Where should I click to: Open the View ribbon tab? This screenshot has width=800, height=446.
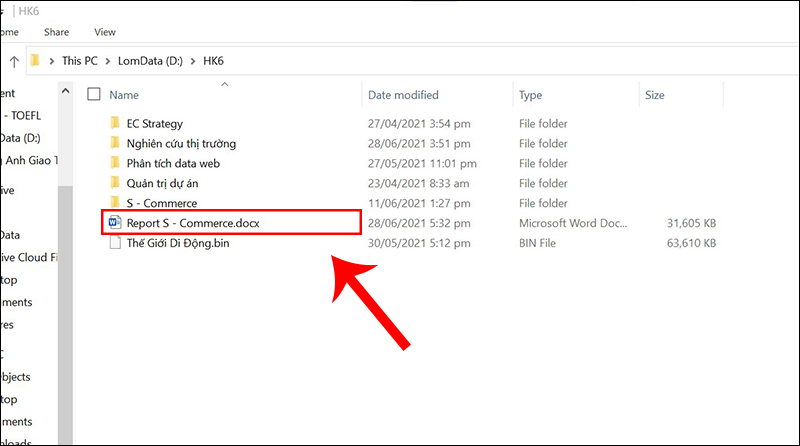[105, 32]
